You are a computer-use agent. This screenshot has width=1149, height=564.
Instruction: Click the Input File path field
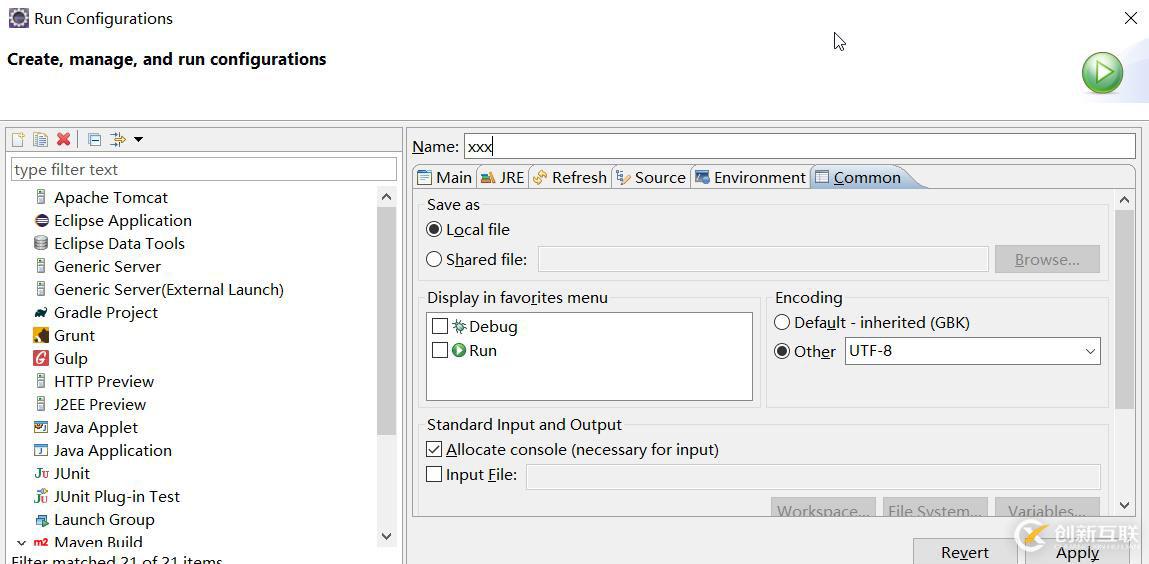tap(813, 476)
